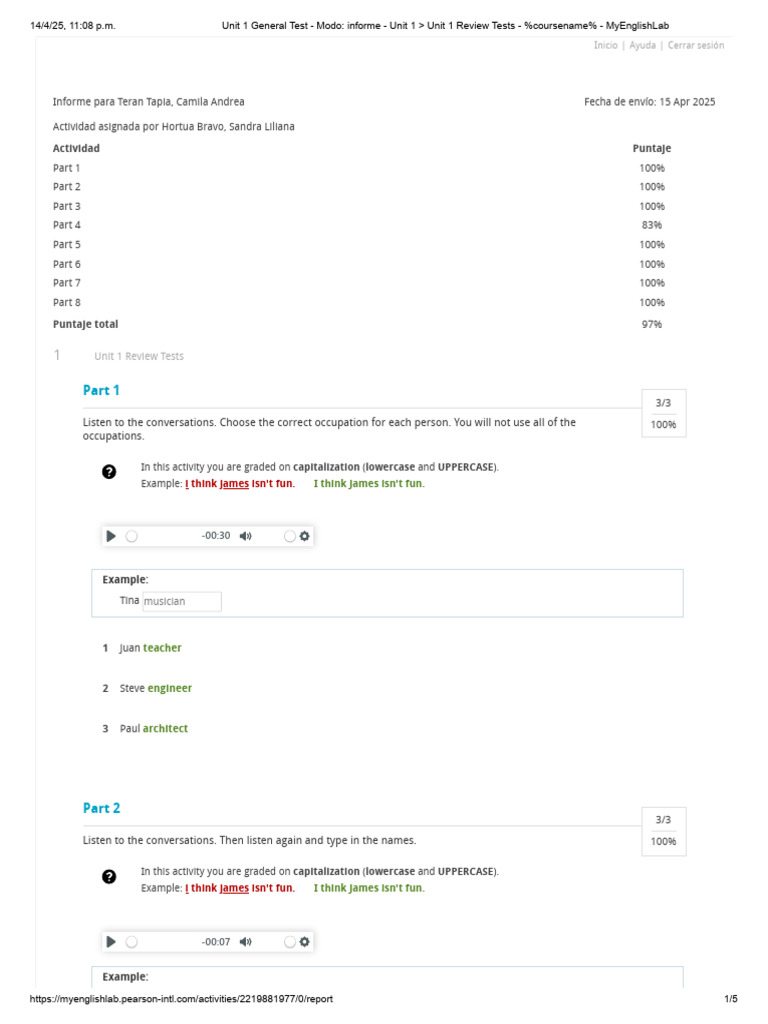768x1024 pixels.
Task: Mute the Part 2 audio speaker icon
Action: coord(246,942)
